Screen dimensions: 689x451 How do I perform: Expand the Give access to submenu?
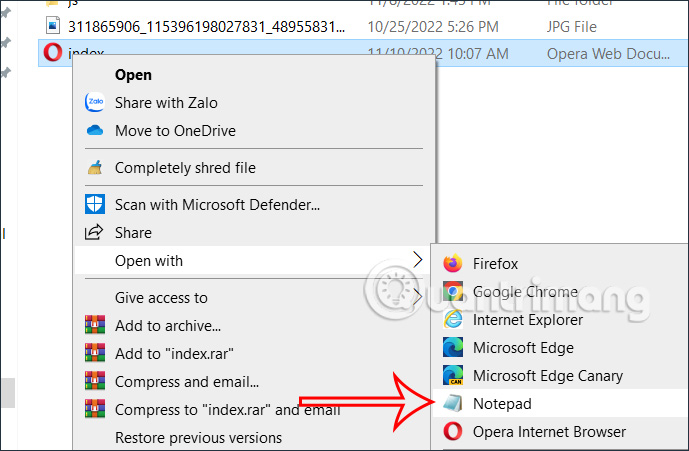coord(418,297)
